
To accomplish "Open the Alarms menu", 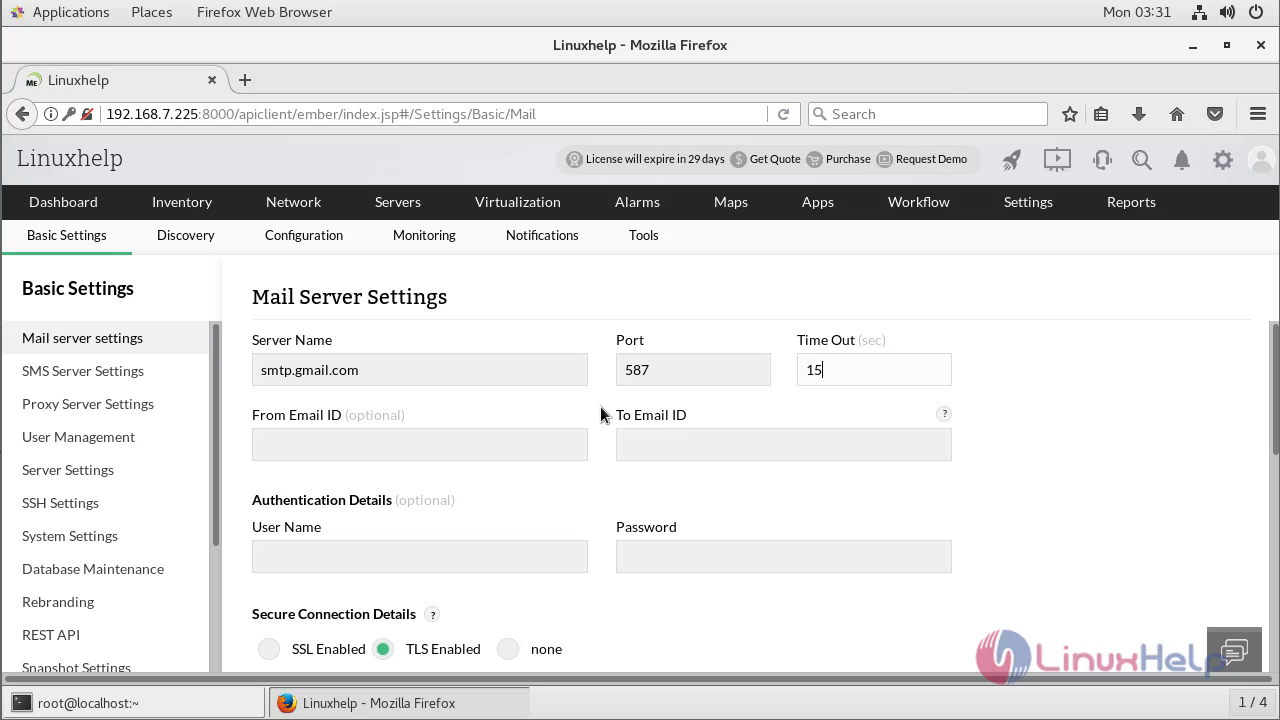I will click(x=637, y=202).
